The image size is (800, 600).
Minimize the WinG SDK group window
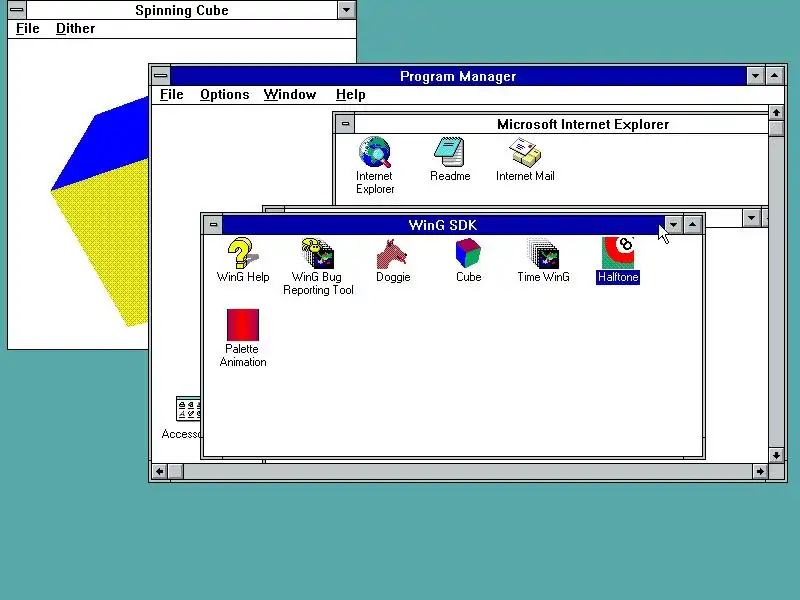tap(673, 224)
